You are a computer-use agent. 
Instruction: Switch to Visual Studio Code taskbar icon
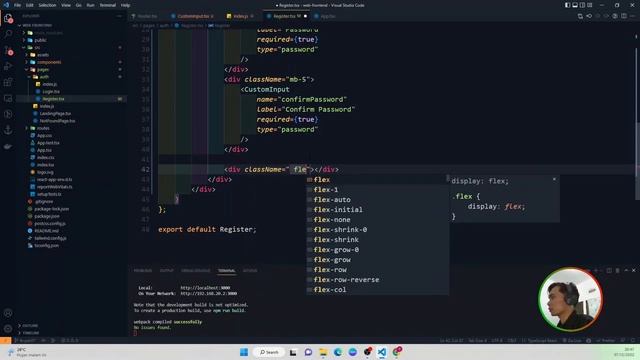tap(382, 352)
